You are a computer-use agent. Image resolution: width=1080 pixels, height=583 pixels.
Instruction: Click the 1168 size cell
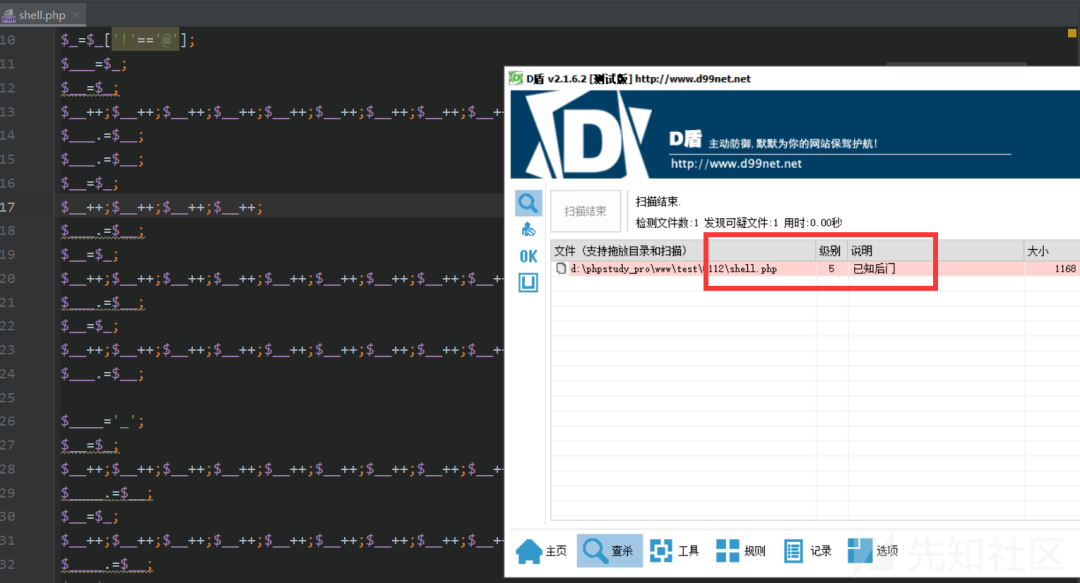pyautogui.click(x=1065, y=269)
